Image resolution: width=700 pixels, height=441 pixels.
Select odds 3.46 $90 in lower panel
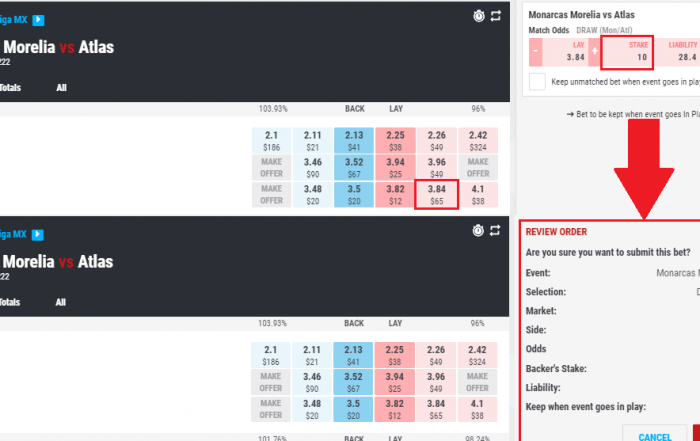[x=312, y=382]
